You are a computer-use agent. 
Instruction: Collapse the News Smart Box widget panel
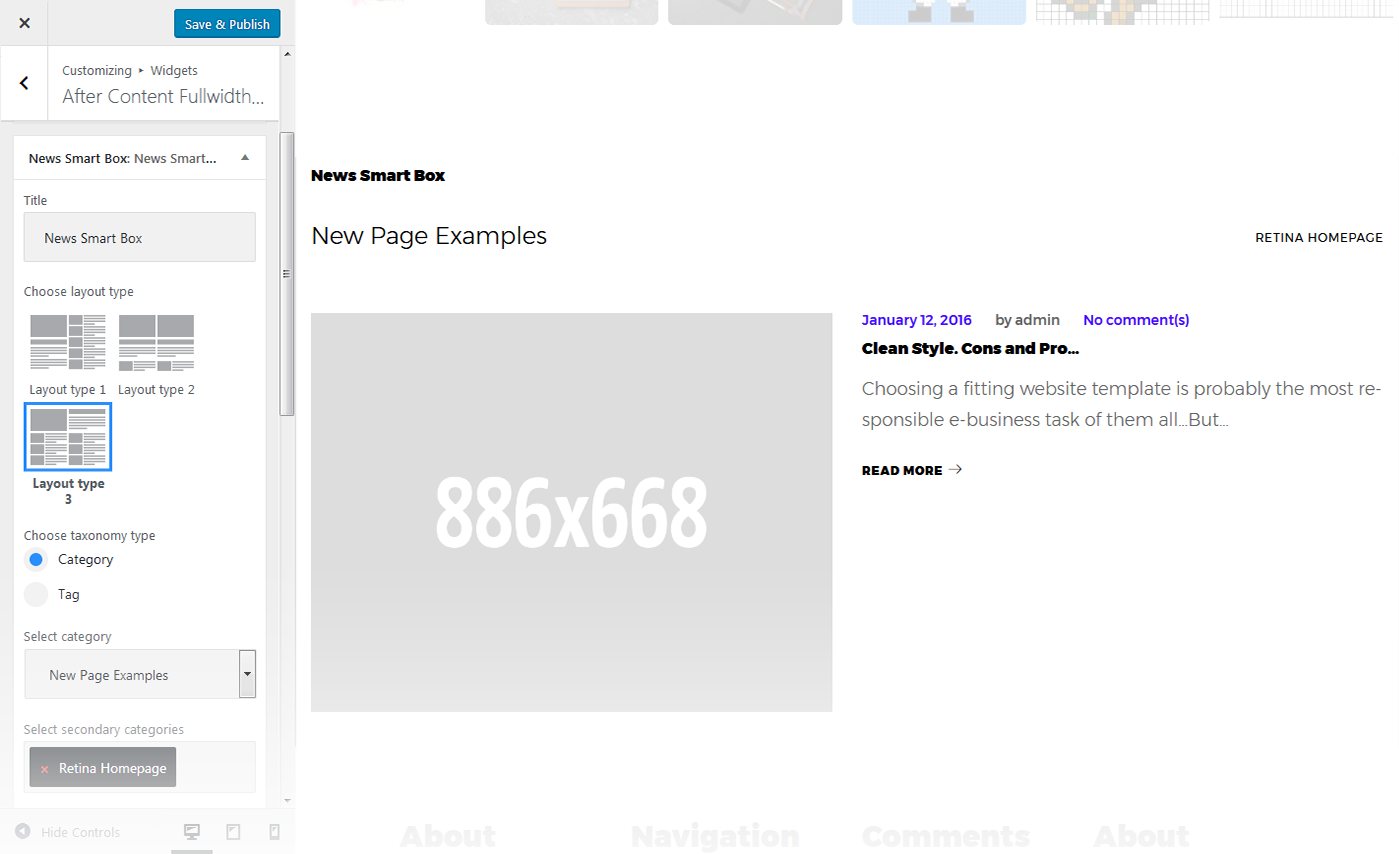[x=245, y=158]
